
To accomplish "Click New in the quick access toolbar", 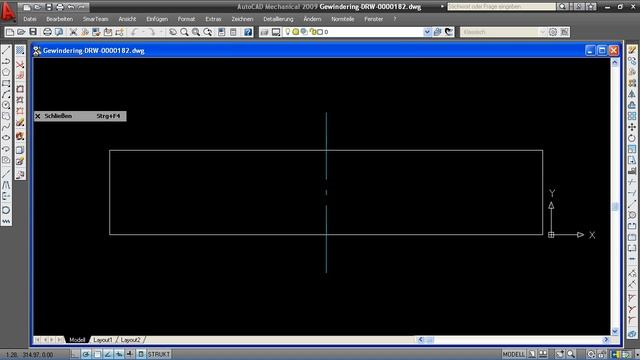I will (x=27, y=7).
